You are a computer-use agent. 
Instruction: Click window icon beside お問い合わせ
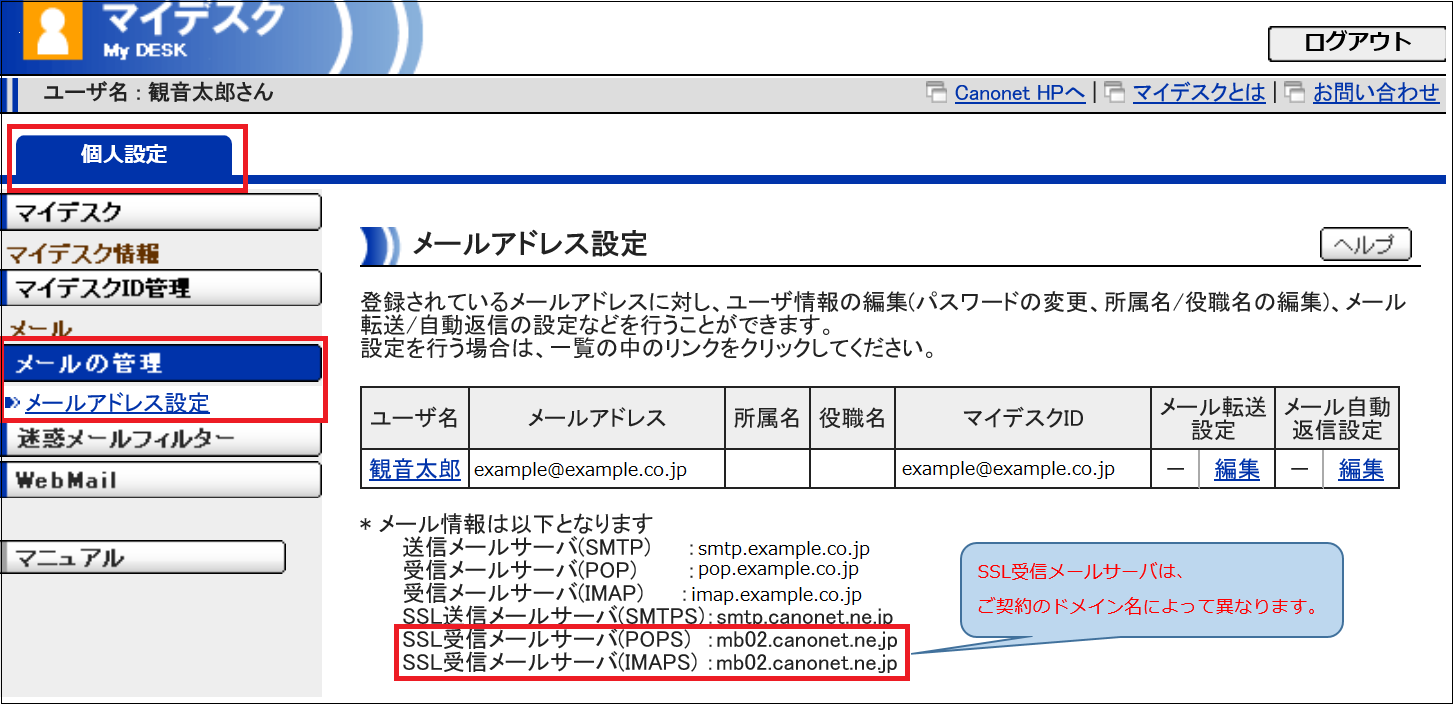coord(1295,93)
